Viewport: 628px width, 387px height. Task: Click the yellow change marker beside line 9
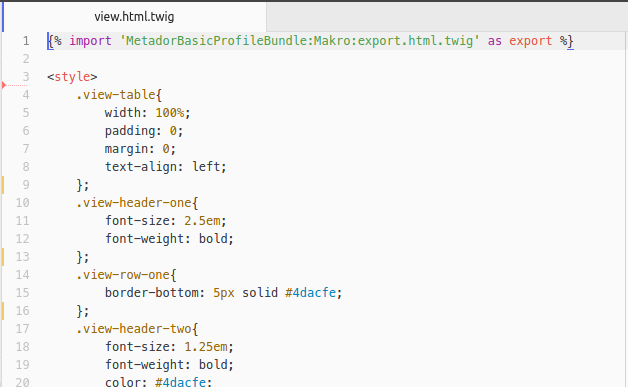tap(3, 185)
